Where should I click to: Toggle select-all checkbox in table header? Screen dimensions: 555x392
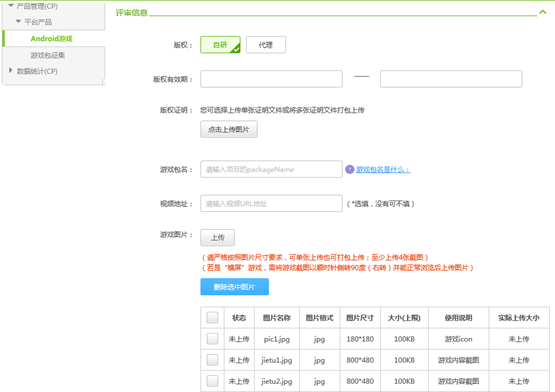[212, 318]
